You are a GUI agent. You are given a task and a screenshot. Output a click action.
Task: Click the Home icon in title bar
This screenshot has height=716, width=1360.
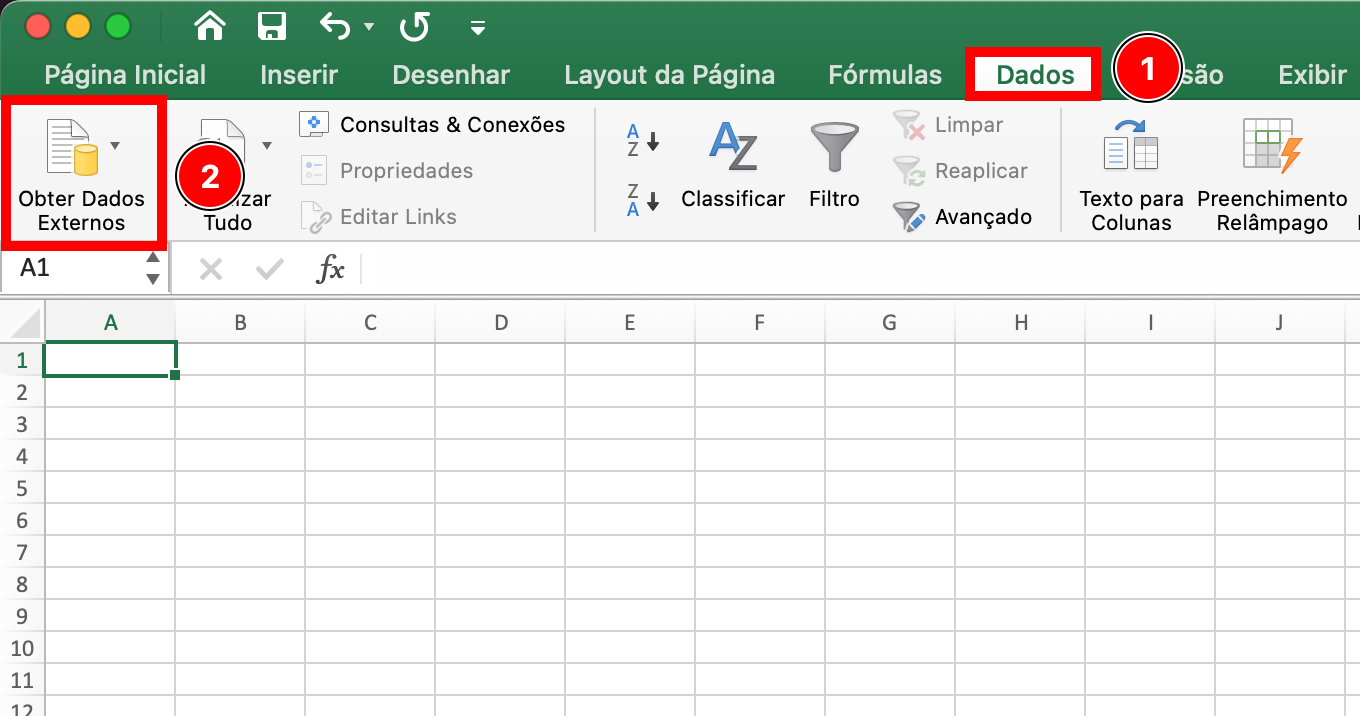click(209, 26)
